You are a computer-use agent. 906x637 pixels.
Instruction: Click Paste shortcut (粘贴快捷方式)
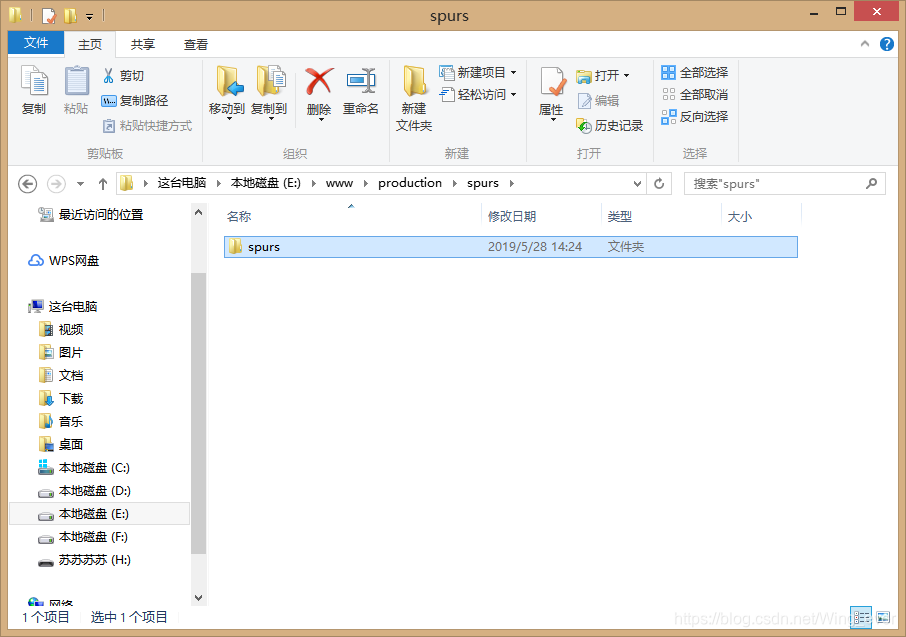point(147,125)
